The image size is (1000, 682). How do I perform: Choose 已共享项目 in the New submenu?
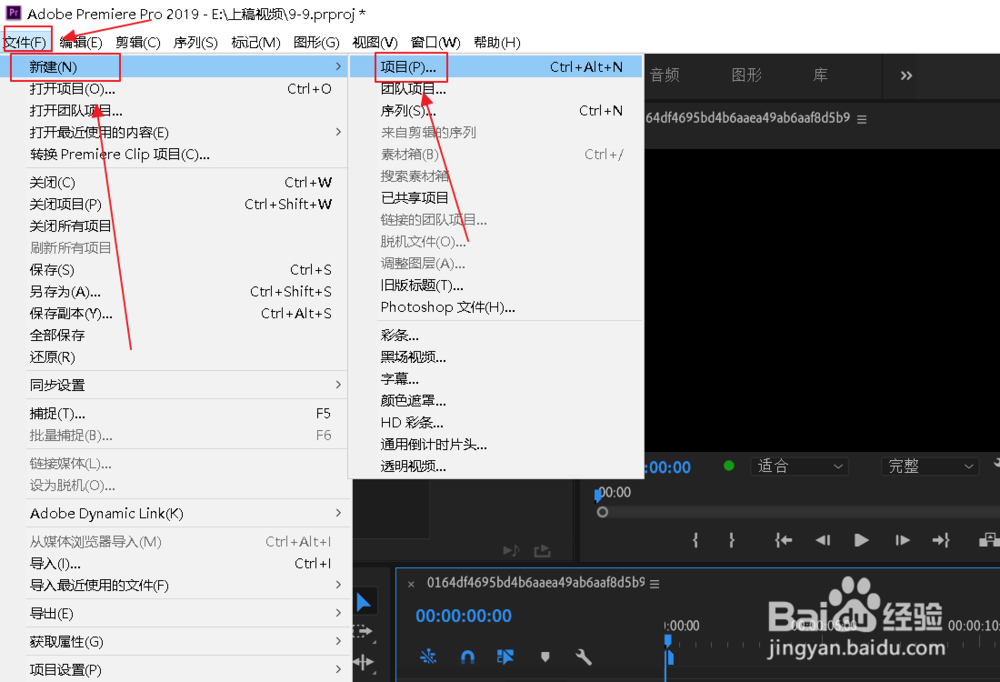(496, 198)
